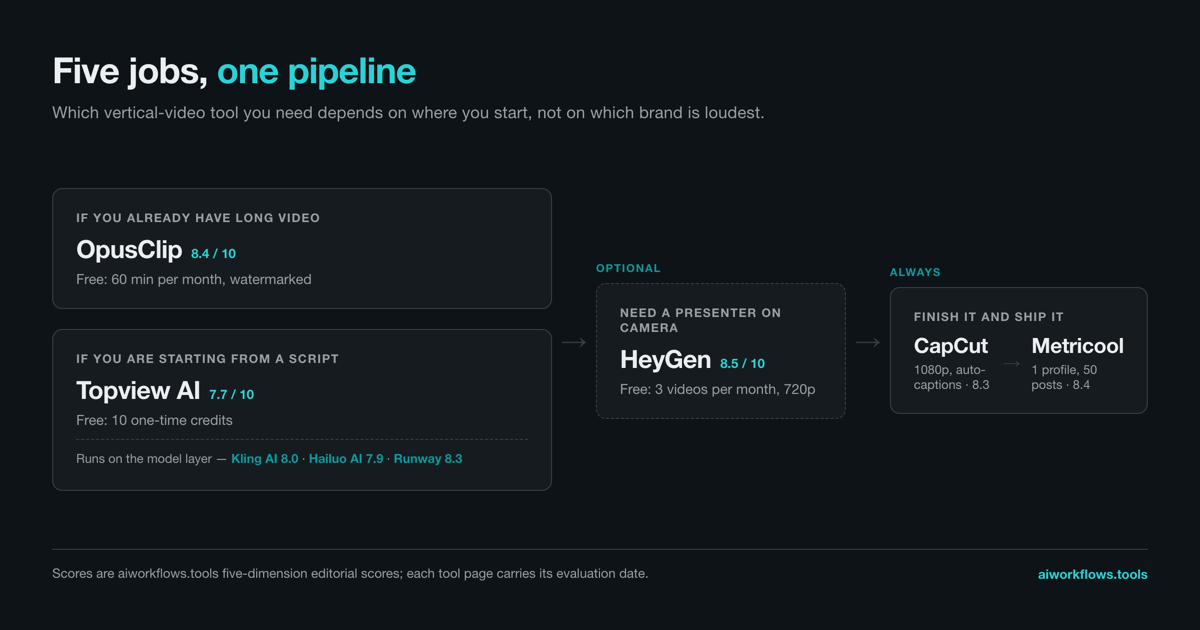Open the Hailuo AI 7.9 link

(346, 459)
